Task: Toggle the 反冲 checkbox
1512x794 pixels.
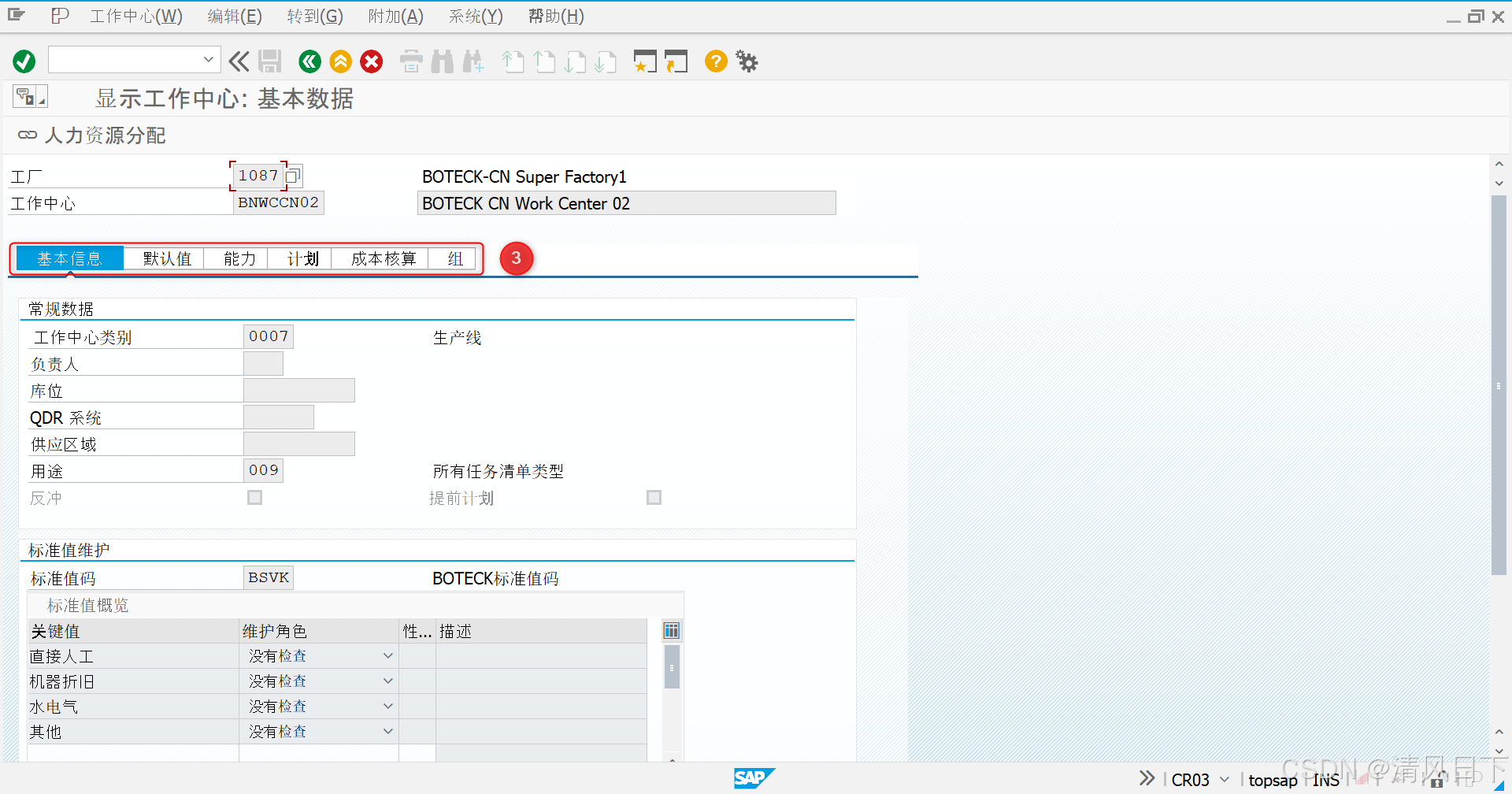Action: coord(254,497)
